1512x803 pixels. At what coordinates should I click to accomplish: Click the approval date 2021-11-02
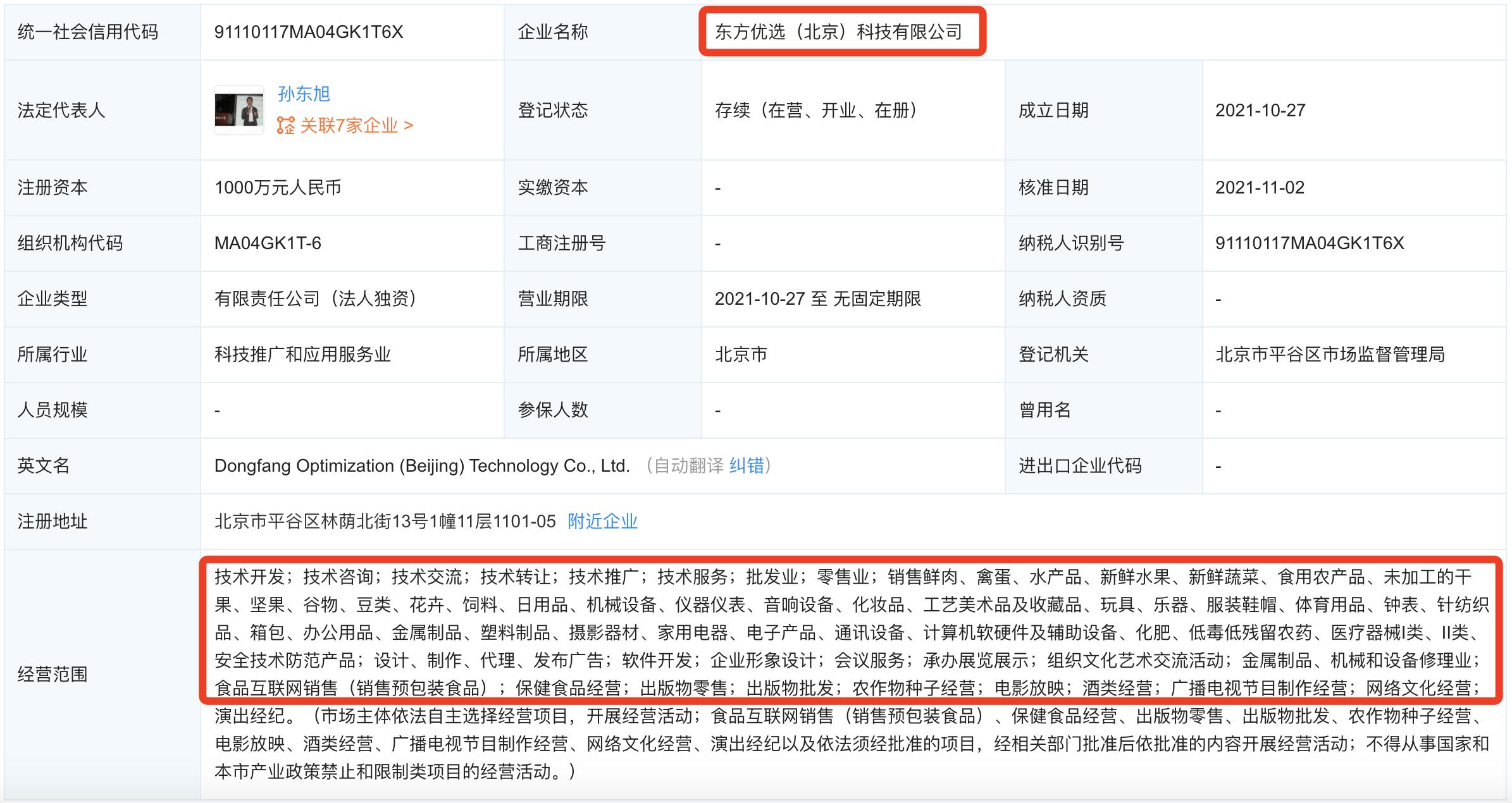1260,188
